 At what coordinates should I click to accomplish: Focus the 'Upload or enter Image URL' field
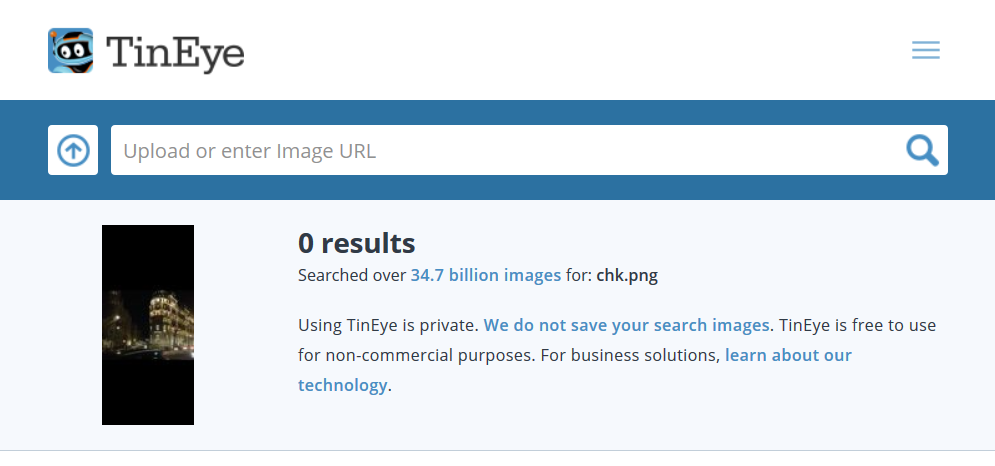point(500,151)
